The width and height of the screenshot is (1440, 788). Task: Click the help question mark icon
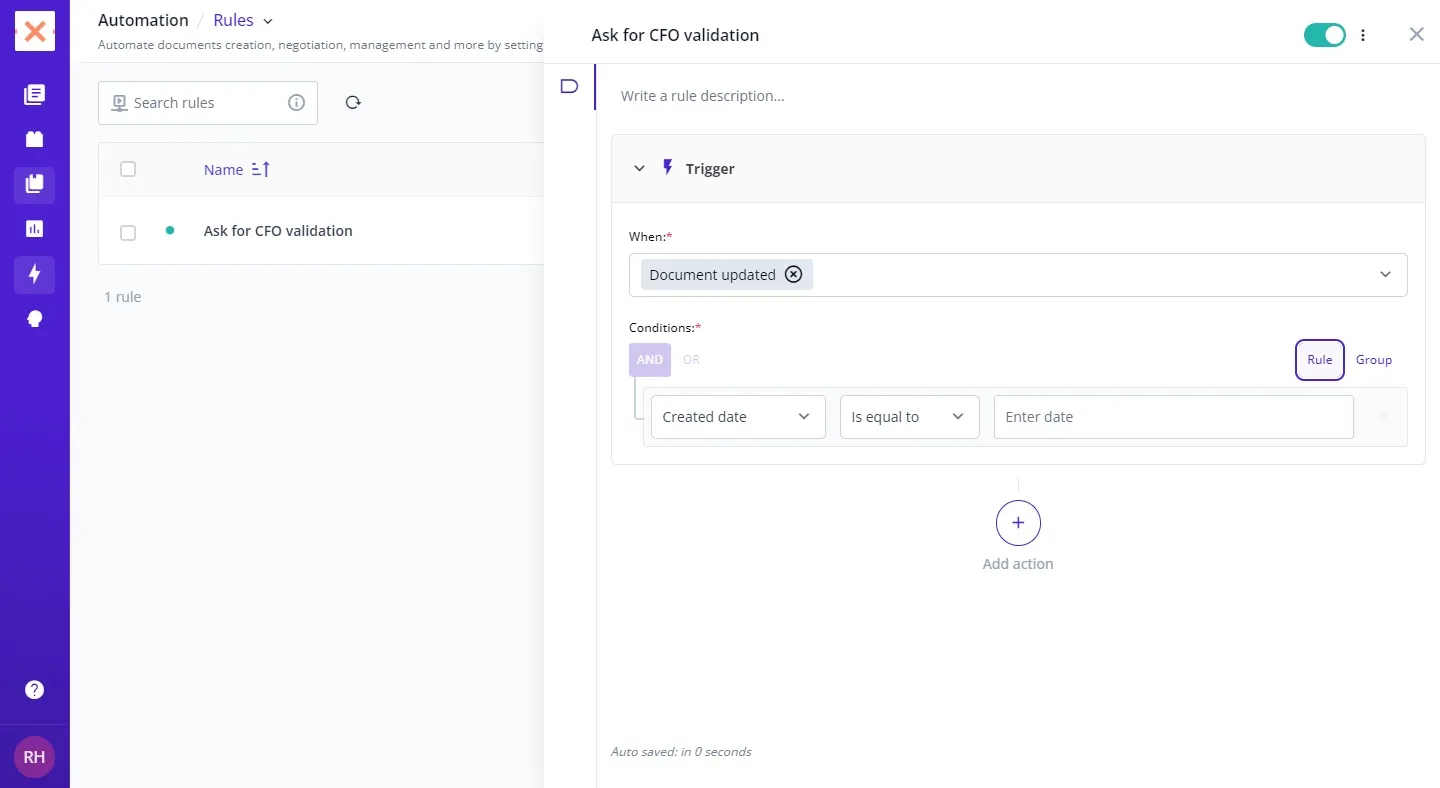tap(35, 690)
